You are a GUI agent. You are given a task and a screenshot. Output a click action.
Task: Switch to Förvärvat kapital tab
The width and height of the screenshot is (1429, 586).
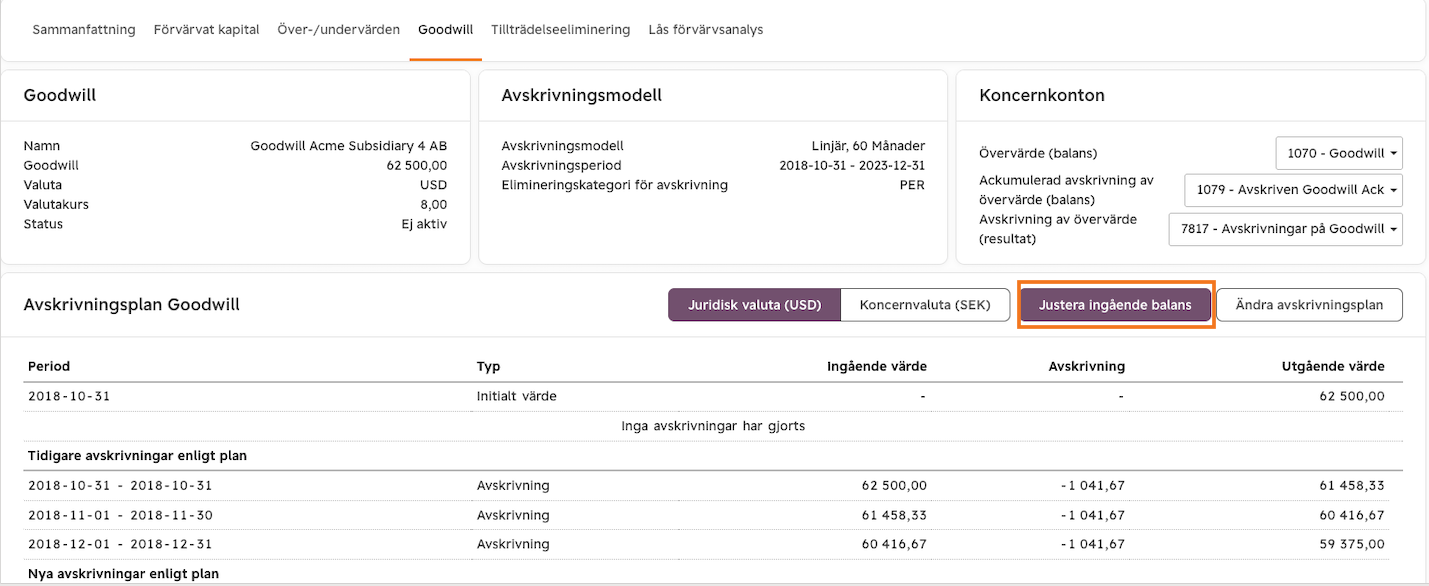point(207,30)
